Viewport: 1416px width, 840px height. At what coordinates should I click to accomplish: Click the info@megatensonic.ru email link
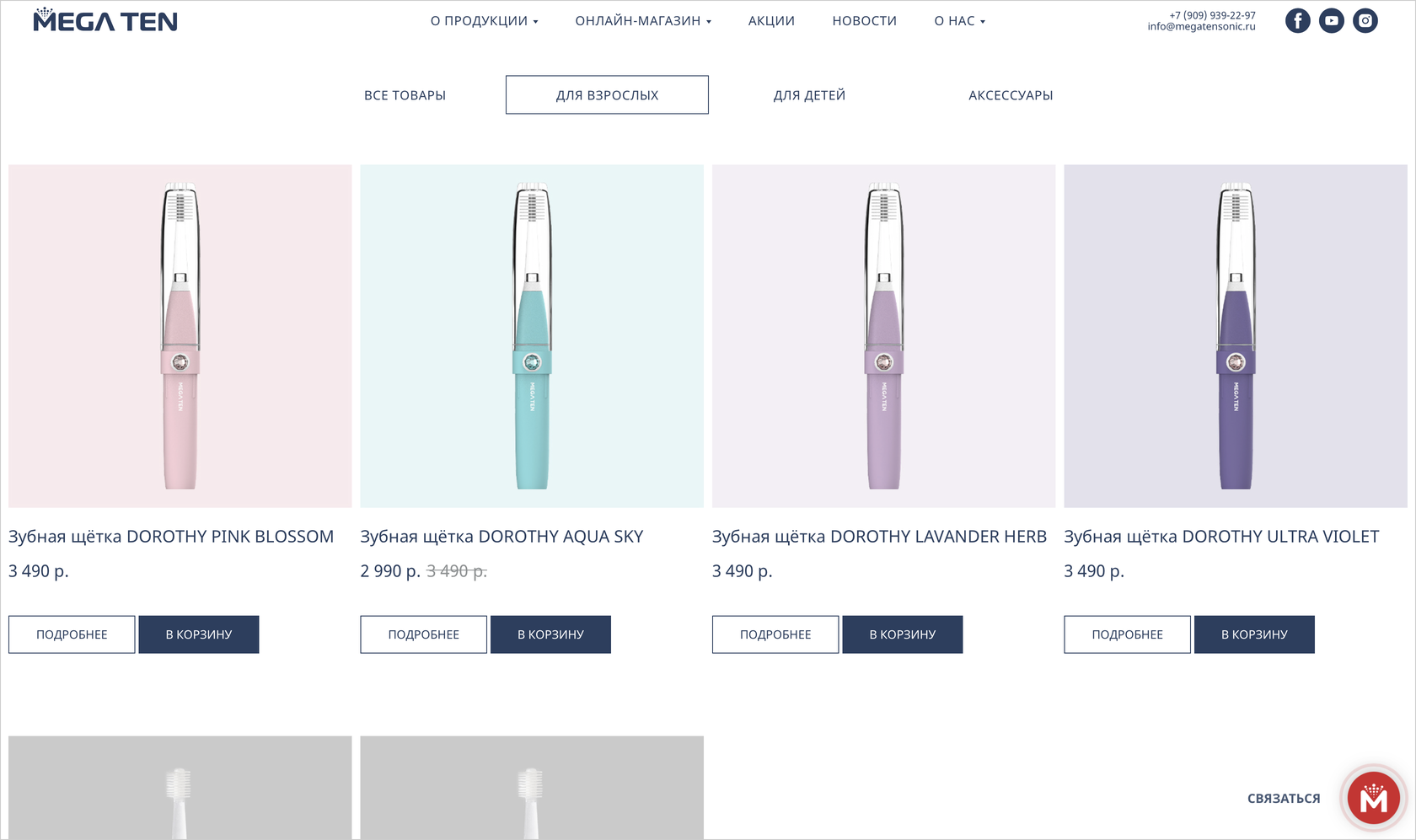tap(1201, 27)
